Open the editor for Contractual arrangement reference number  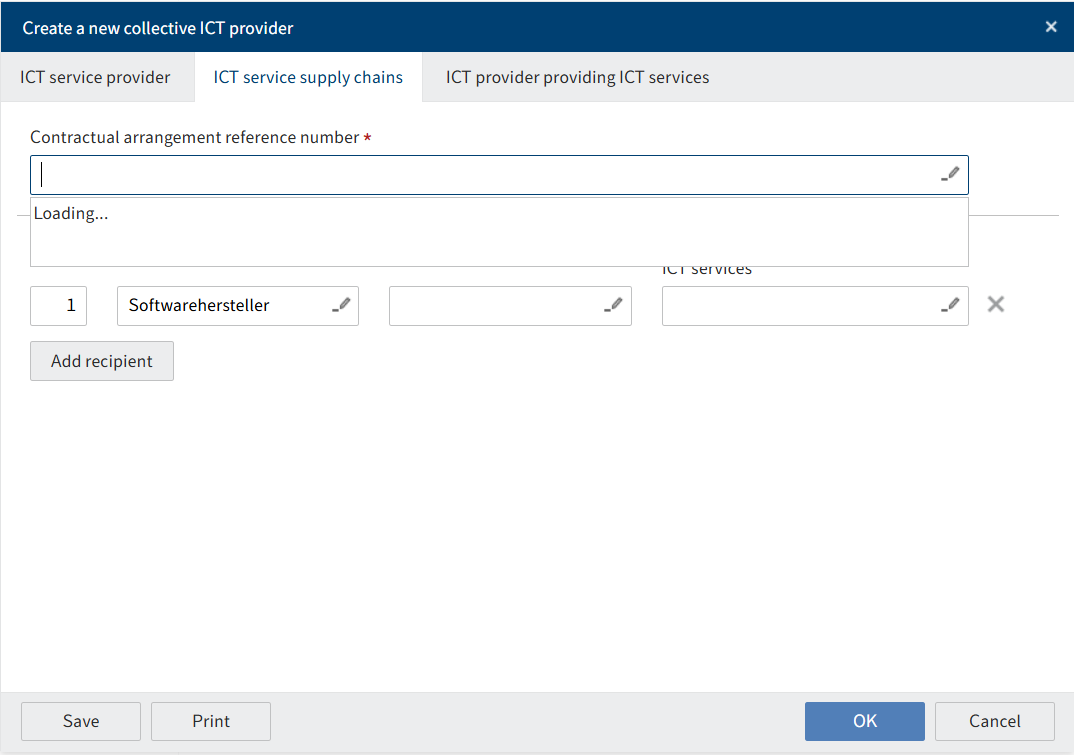[x=950, y=173]
